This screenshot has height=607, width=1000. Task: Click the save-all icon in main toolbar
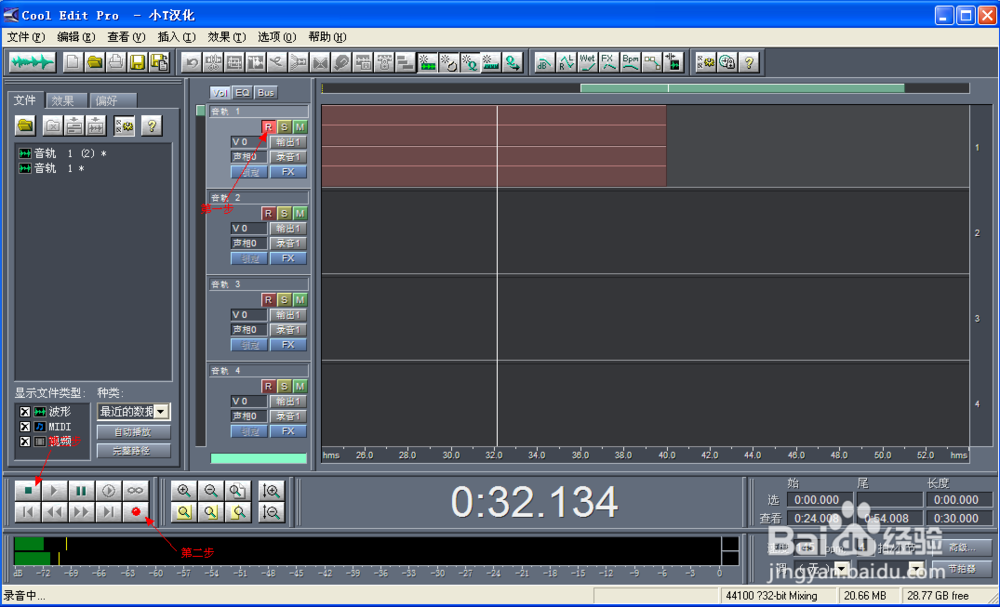(158, 62)
